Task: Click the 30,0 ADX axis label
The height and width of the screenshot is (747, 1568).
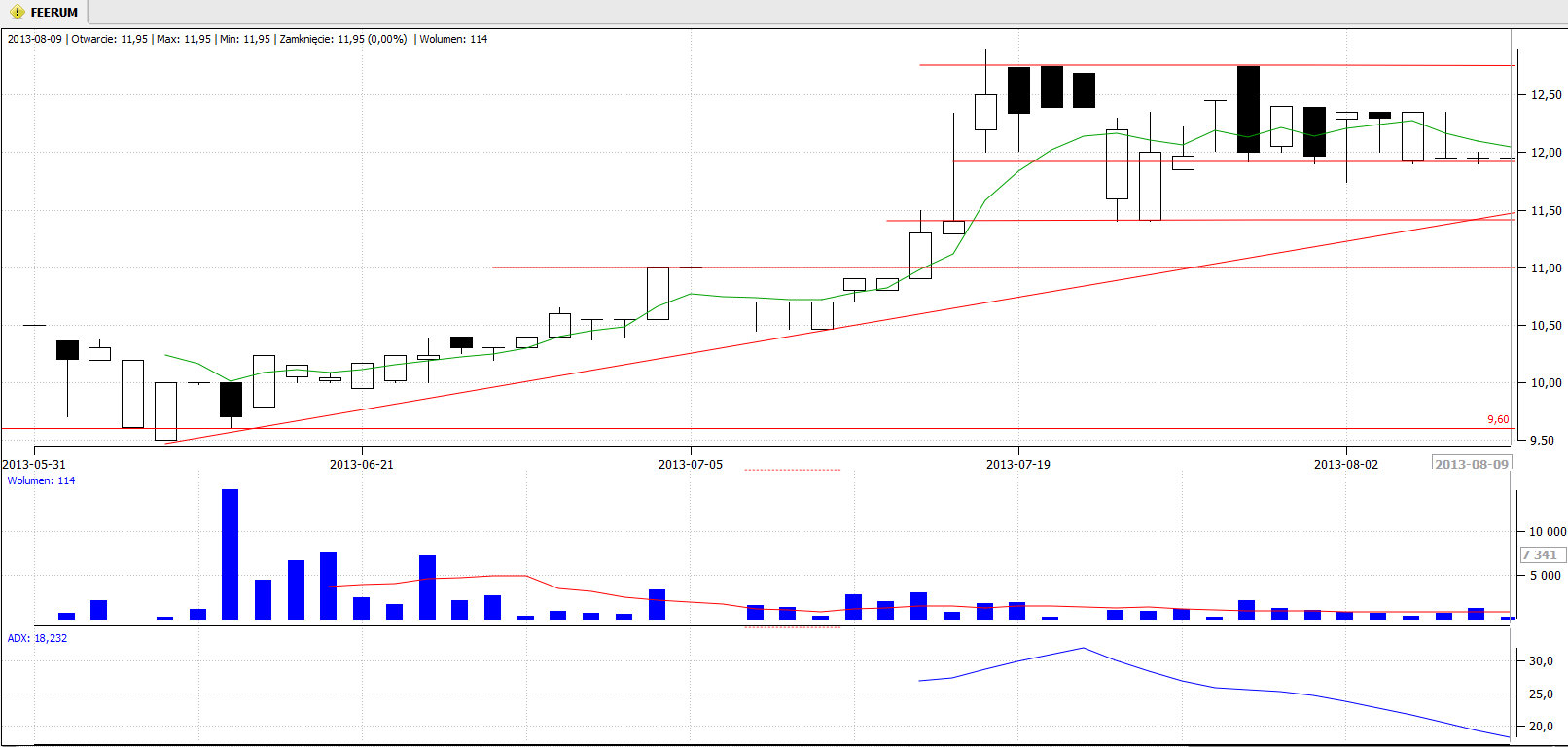Action: pyautogui.click(x=1542, y=661)
